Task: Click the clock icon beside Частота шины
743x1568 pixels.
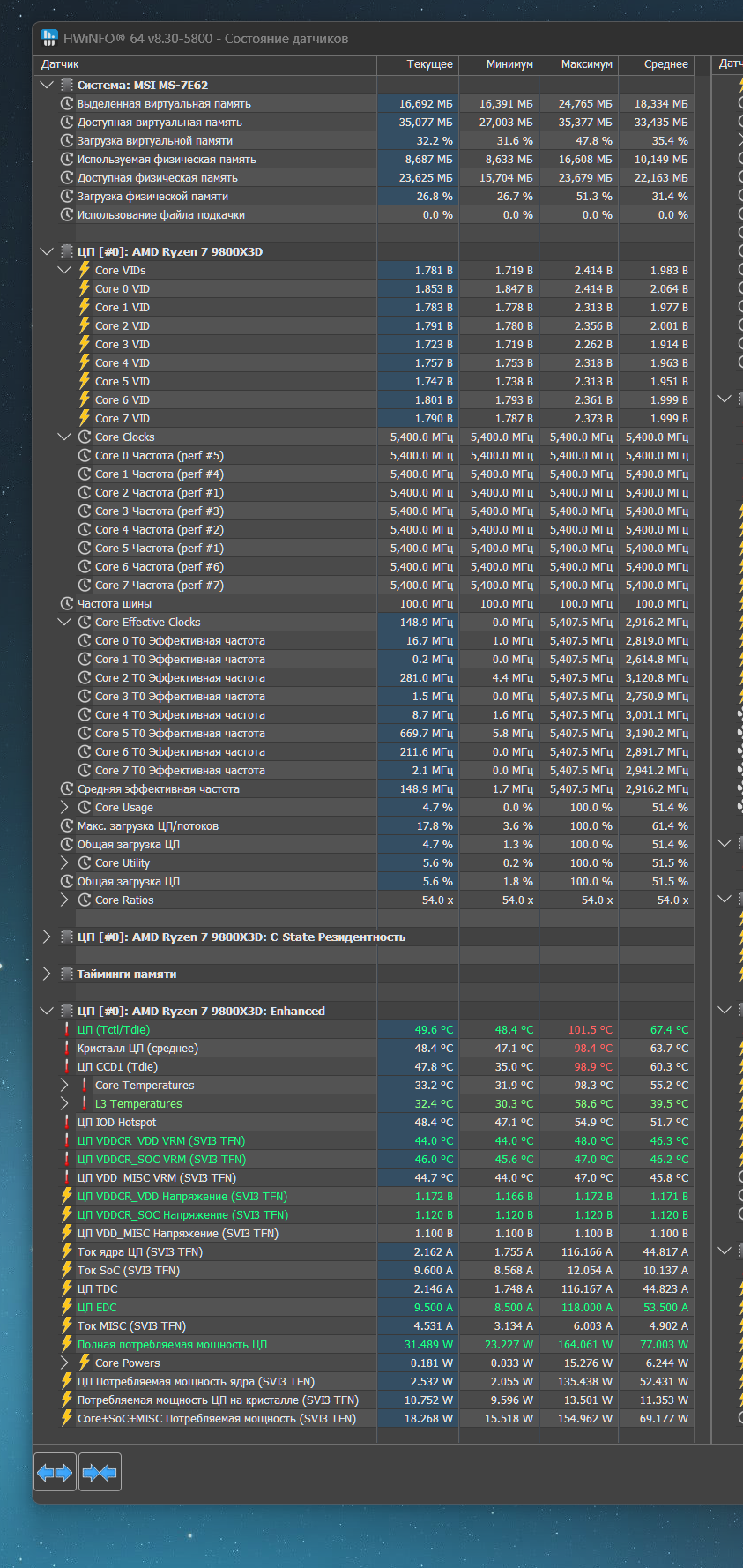Action: (x=67, y=604)
